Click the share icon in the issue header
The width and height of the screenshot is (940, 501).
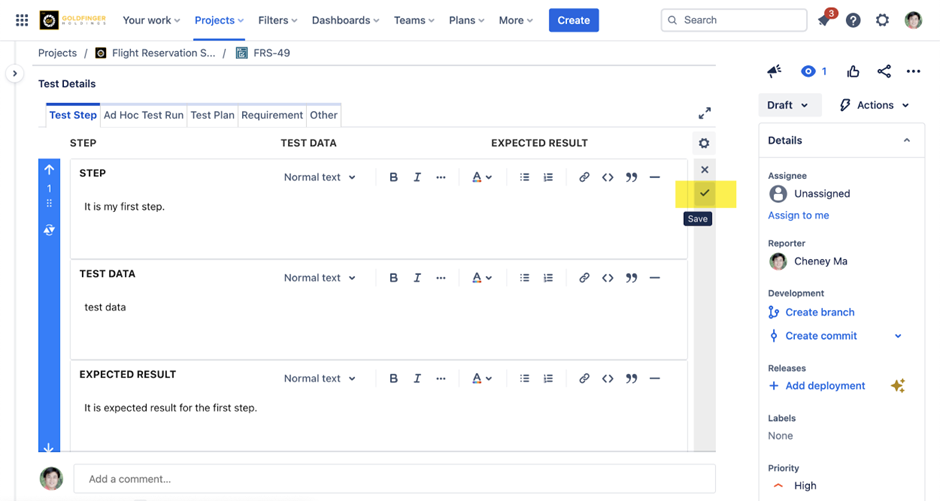[883, 72]
